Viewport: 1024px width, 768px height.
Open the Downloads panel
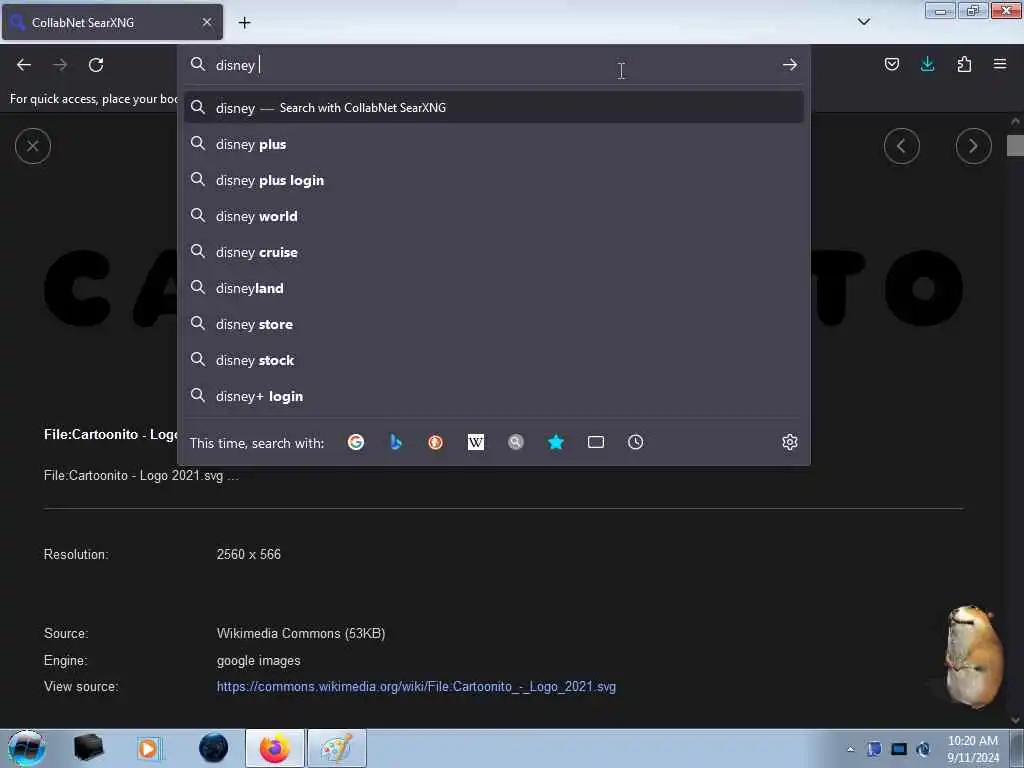(927, 64)
